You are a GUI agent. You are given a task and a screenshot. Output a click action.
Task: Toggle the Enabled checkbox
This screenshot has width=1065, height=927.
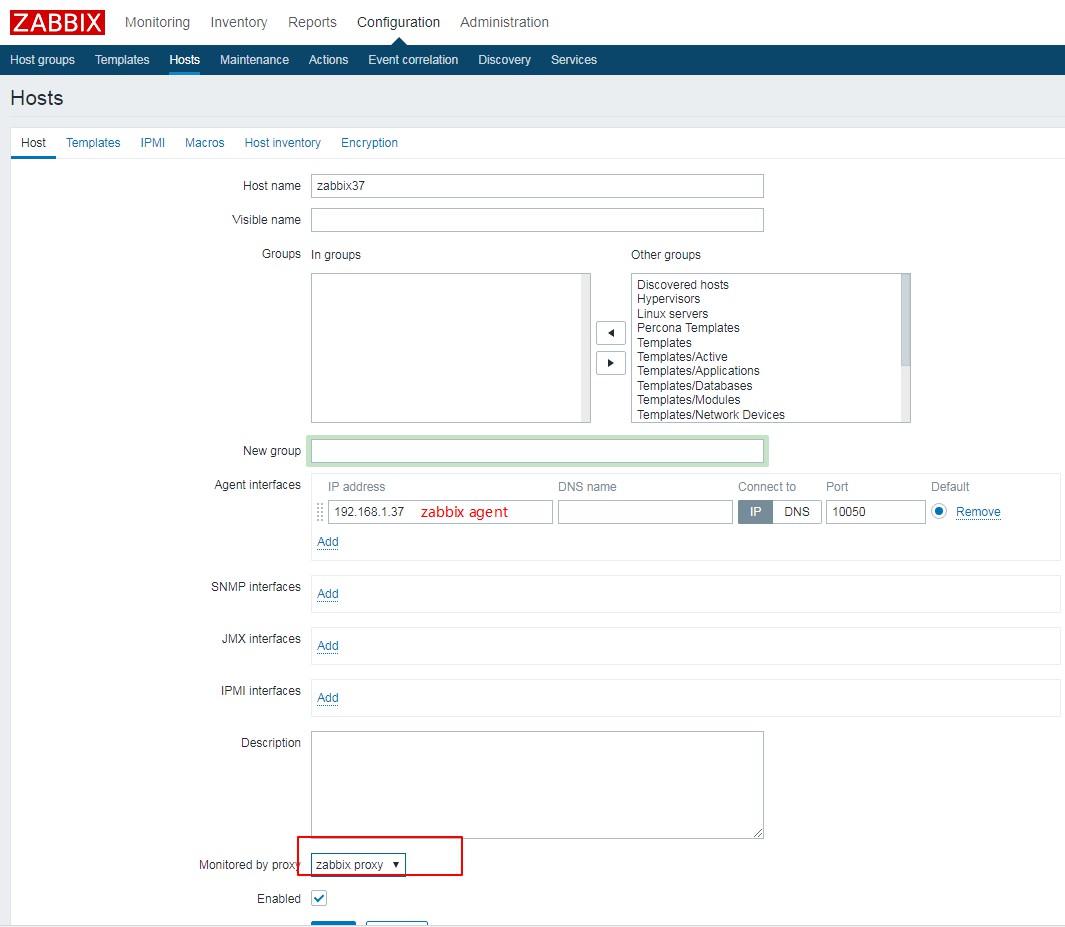point(319,899)
